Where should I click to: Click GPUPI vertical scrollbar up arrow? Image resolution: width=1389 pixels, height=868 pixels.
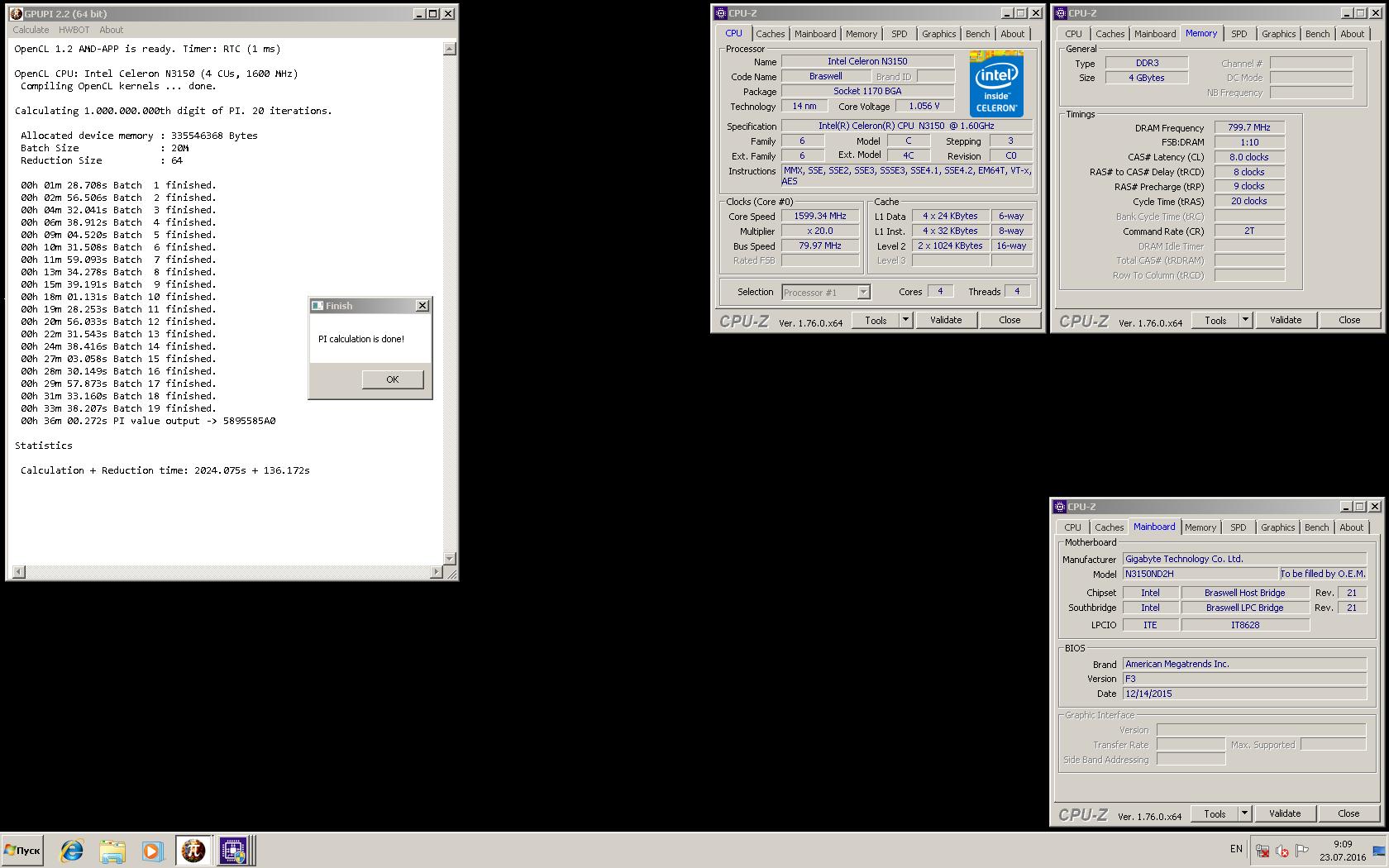[450, 49]
